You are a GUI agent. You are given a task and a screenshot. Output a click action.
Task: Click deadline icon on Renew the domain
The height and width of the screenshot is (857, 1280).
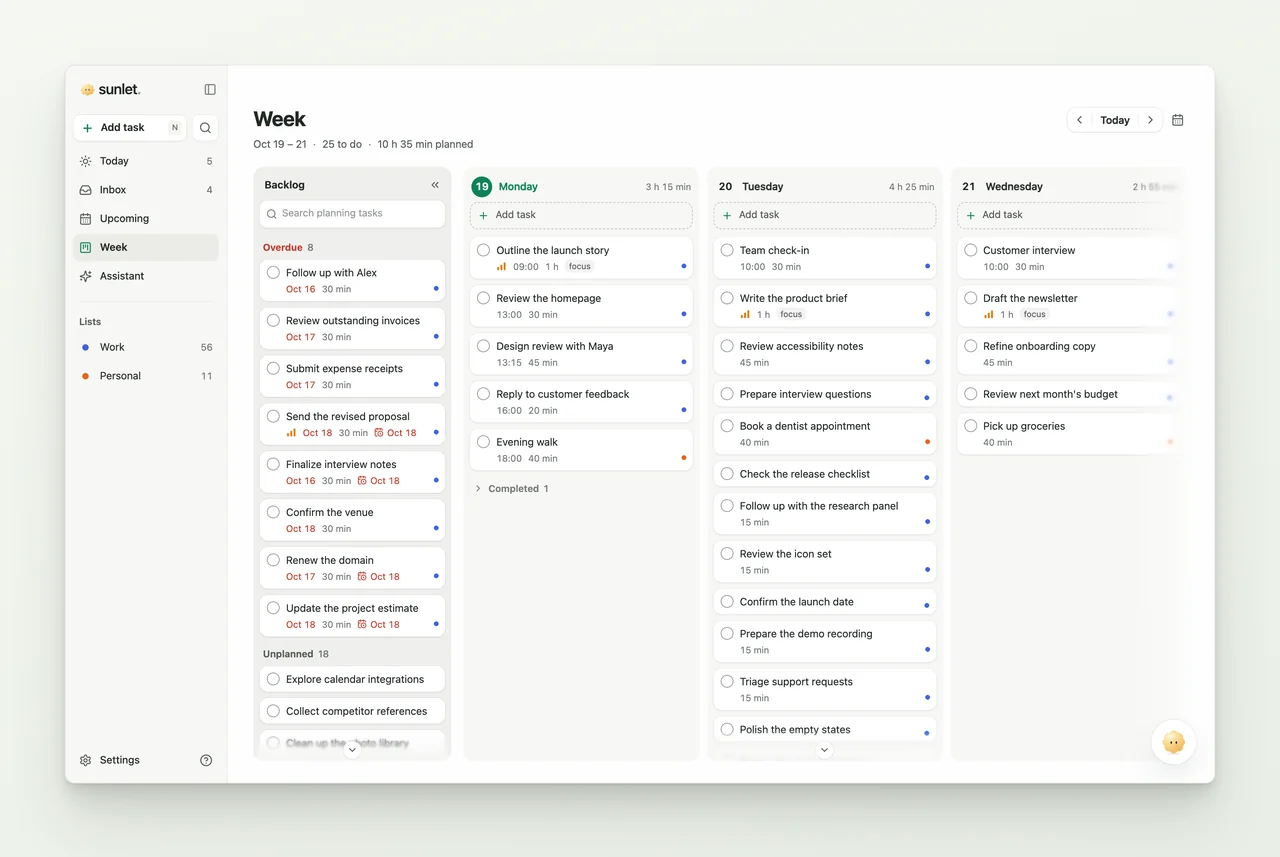(363, 577)
